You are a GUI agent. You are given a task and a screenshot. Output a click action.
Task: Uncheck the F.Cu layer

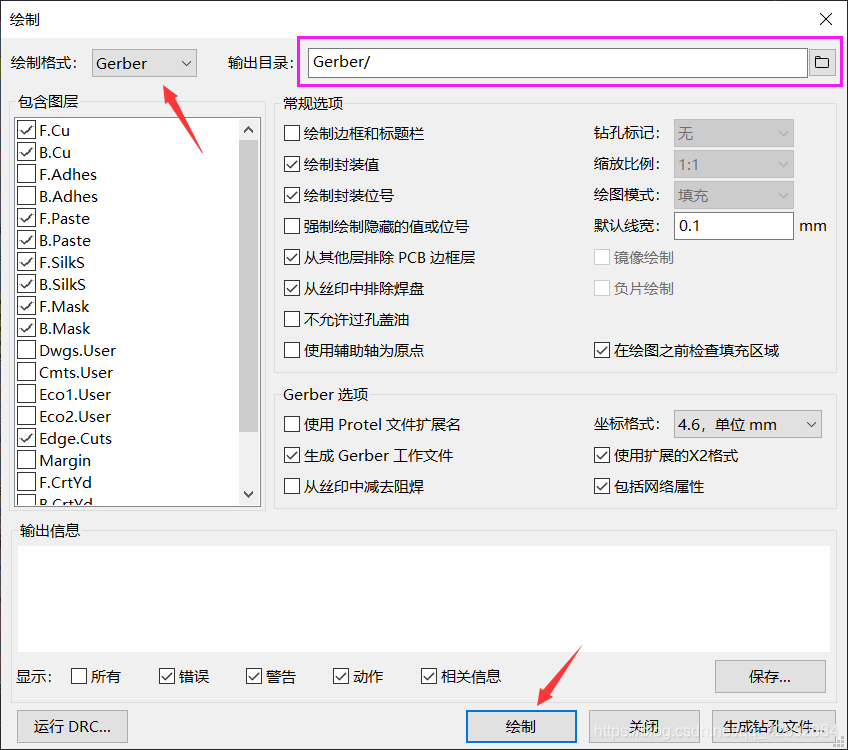coord(26,130)
